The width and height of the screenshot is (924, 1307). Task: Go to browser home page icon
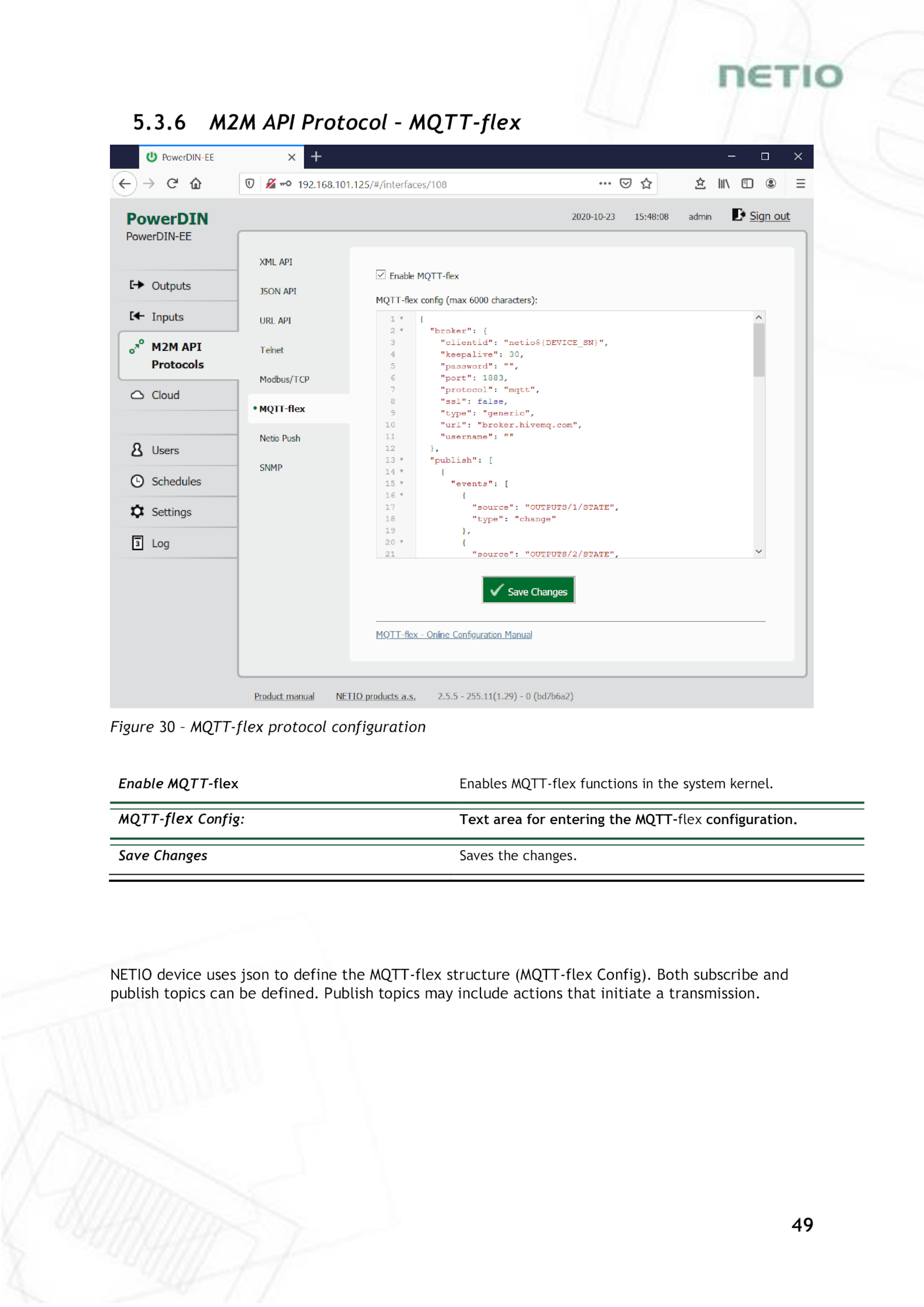pos(196,184)
